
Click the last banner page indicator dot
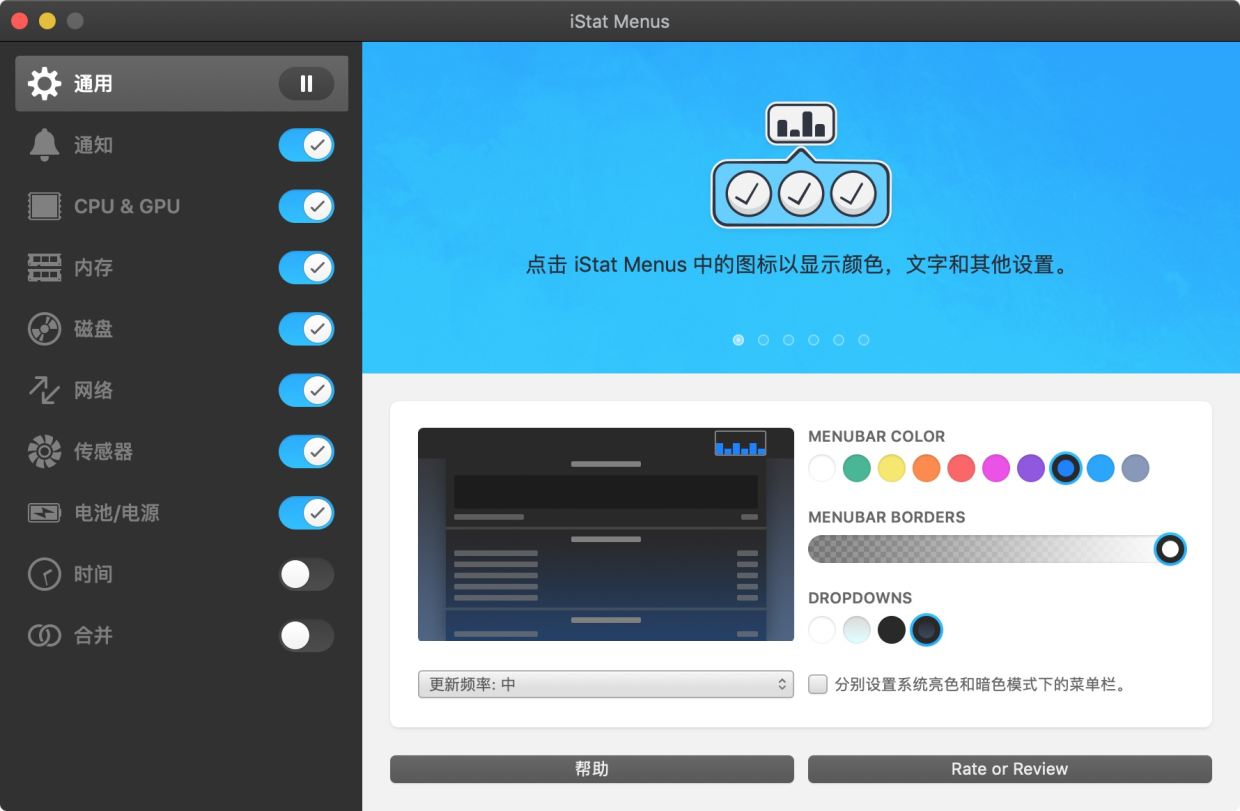tap(864, 340)
